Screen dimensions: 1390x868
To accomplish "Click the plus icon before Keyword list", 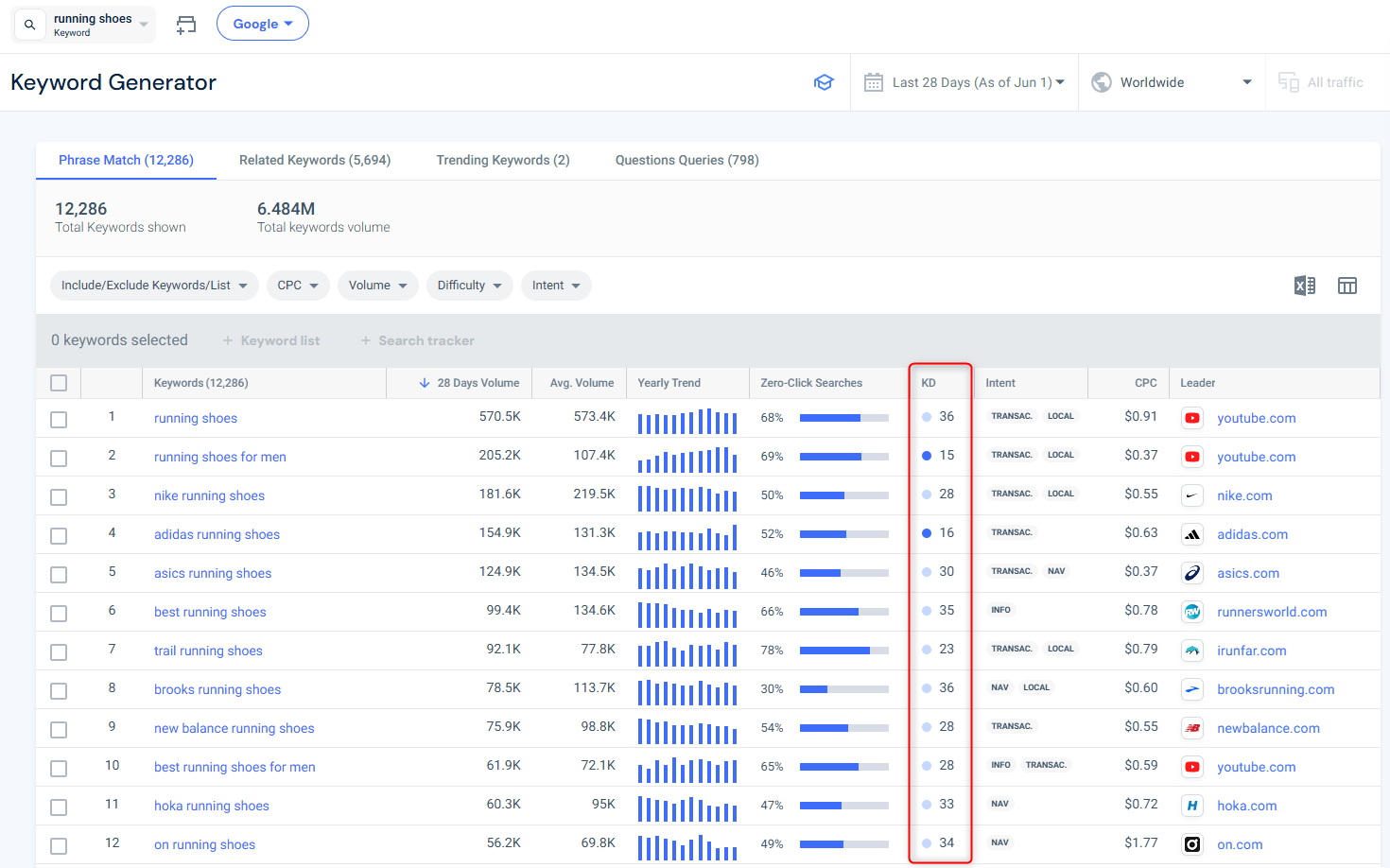I will click(x=227, y=340).
